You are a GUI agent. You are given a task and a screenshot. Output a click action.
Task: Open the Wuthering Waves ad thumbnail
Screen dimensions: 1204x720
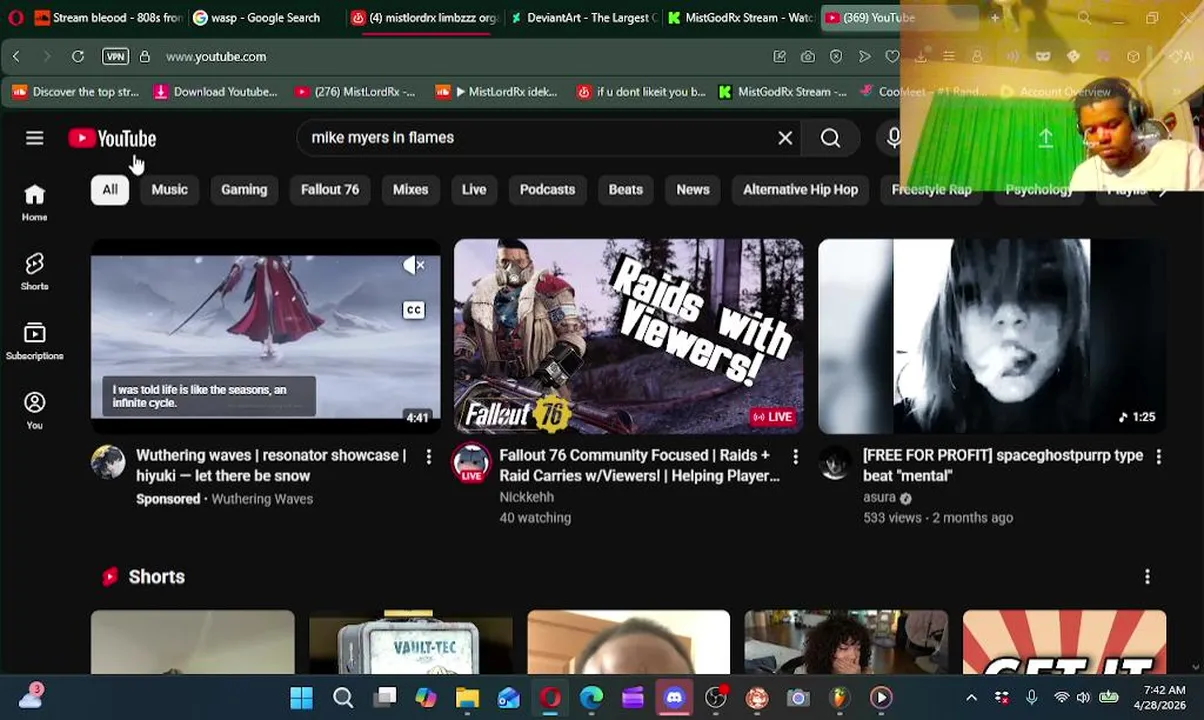click(x=265, y=336)
